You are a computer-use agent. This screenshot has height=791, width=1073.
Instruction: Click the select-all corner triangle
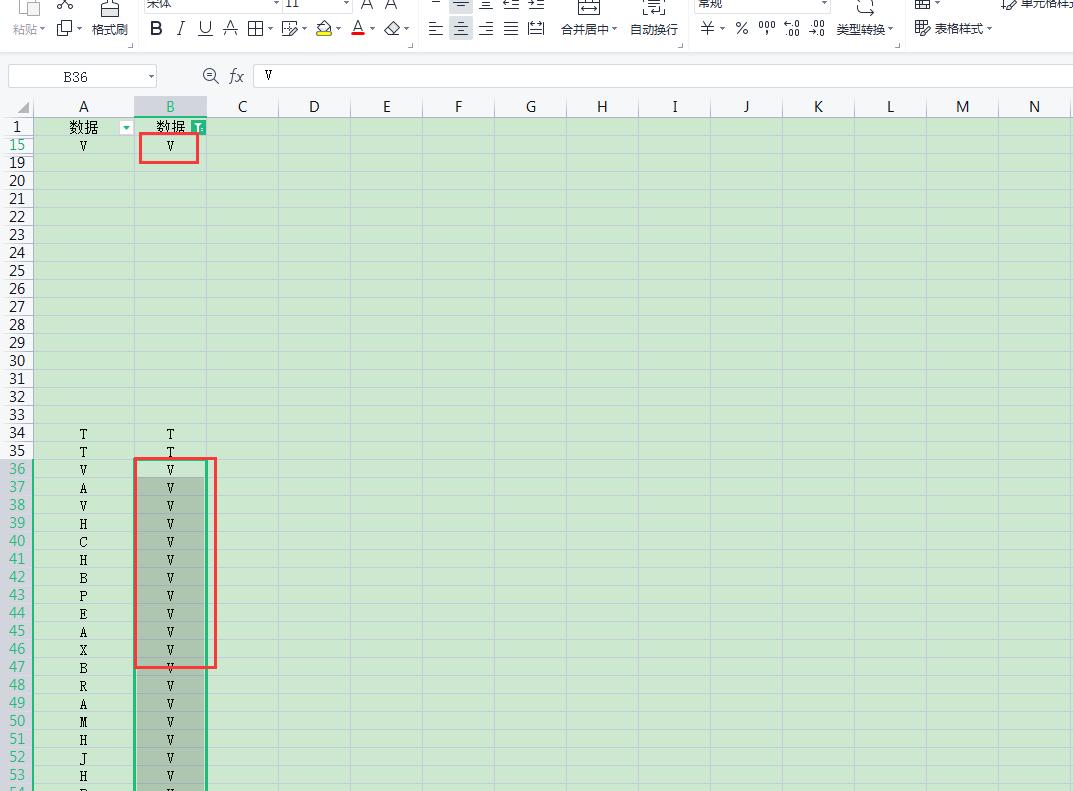[x=23, y=107]
